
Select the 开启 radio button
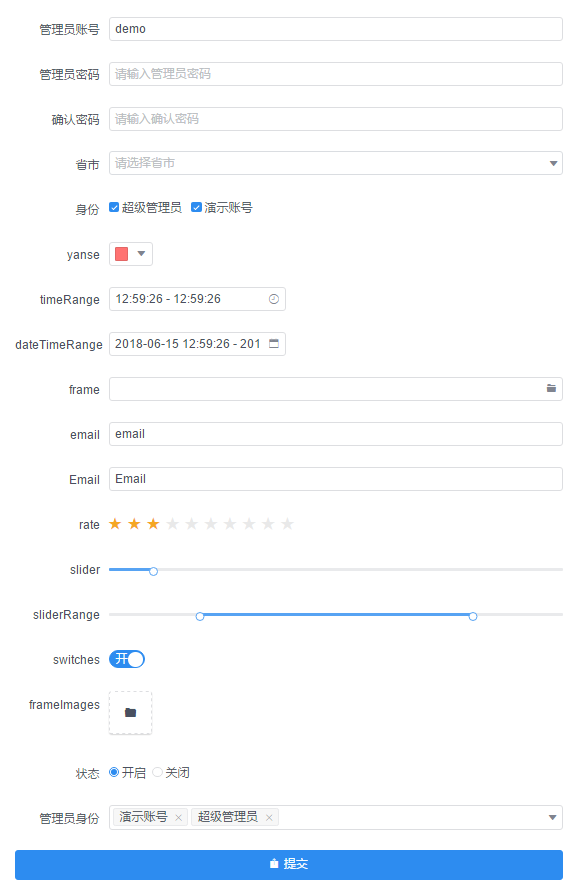coord(114,772)
